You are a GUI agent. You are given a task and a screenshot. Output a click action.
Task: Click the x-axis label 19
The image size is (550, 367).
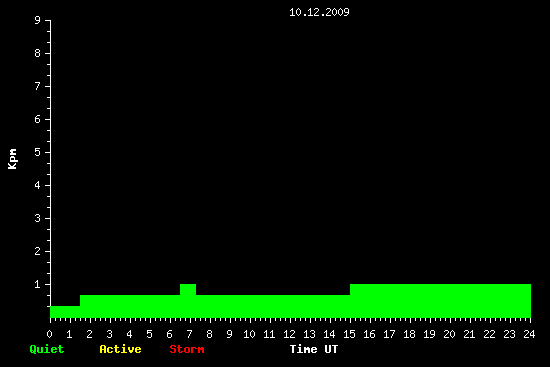429,334
